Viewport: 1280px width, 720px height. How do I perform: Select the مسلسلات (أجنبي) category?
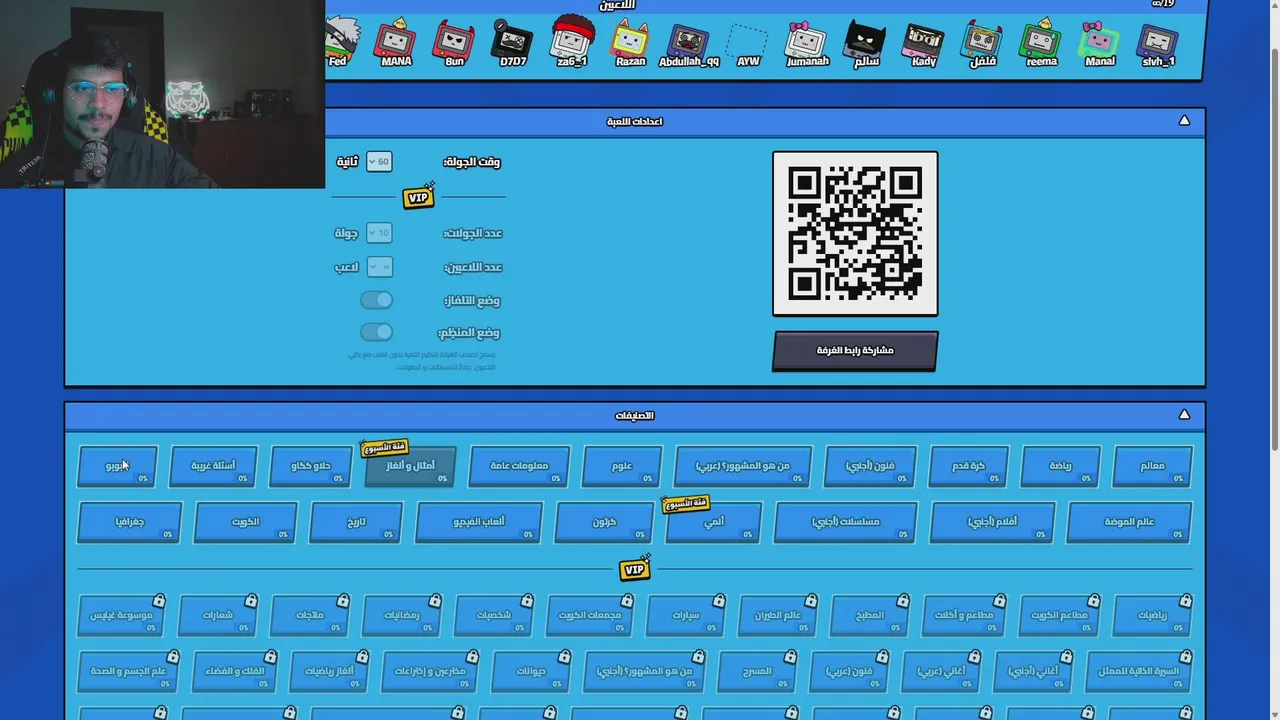pos(845,522)
